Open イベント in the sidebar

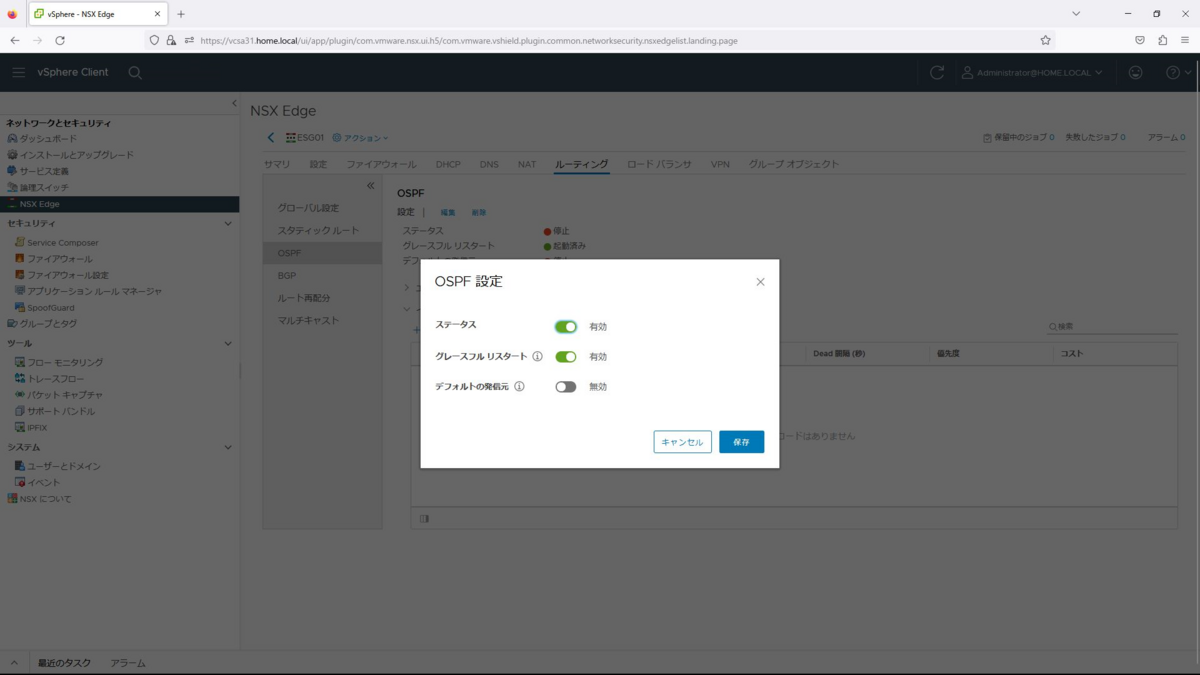(x=43, y=483)
